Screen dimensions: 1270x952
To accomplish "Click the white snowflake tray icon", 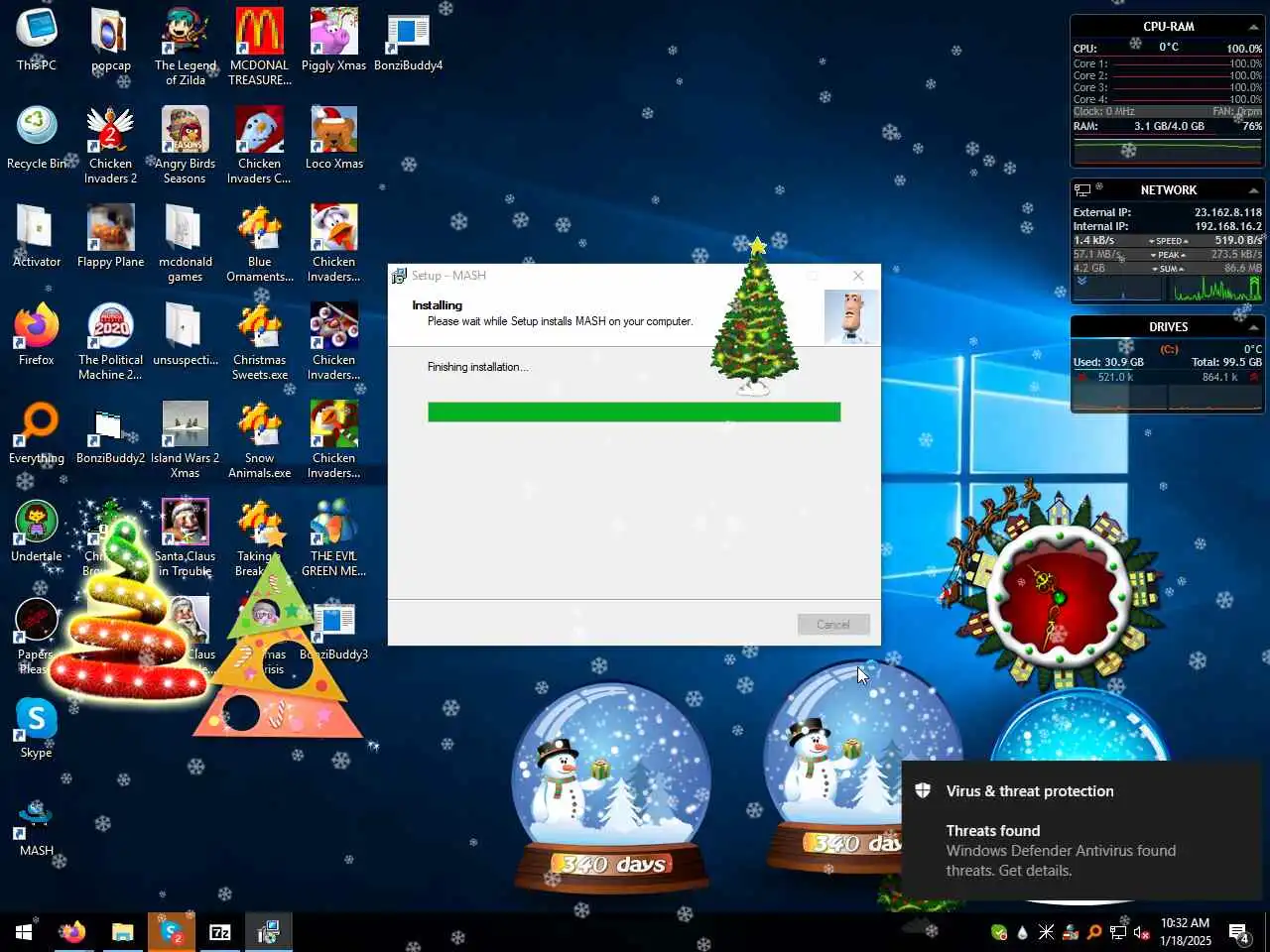I will (x=1047, y=932).
